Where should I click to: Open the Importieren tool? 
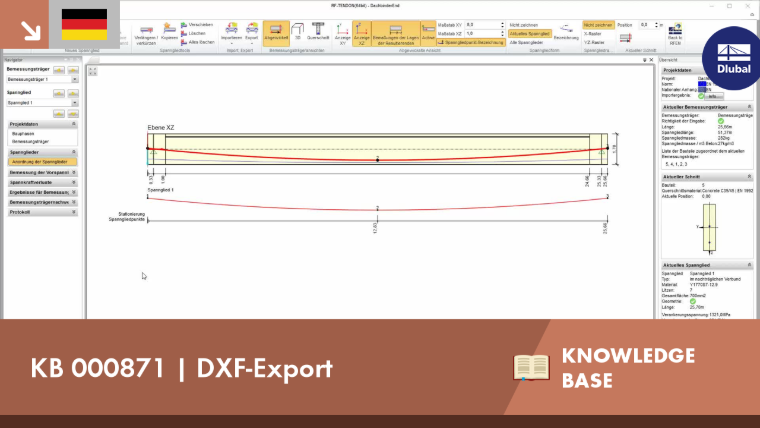231,32
